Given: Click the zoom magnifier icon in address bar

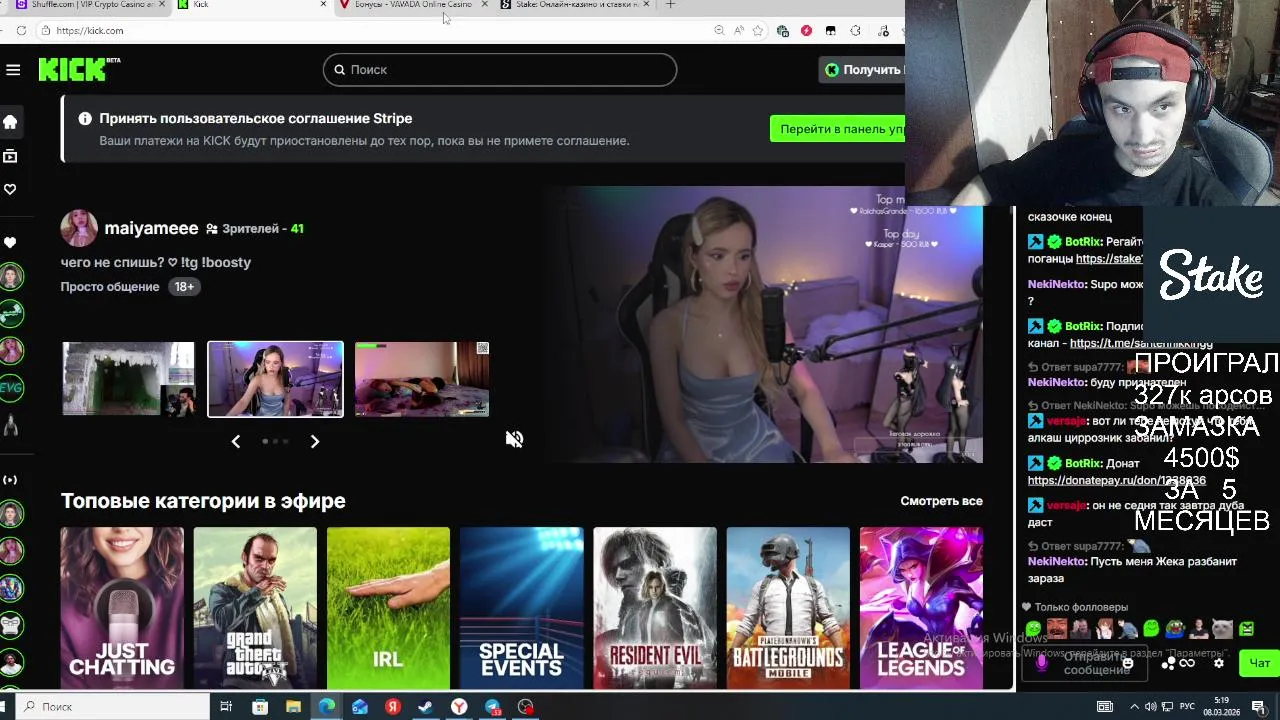Looking at the screenshot, I should tap(719, 31).
